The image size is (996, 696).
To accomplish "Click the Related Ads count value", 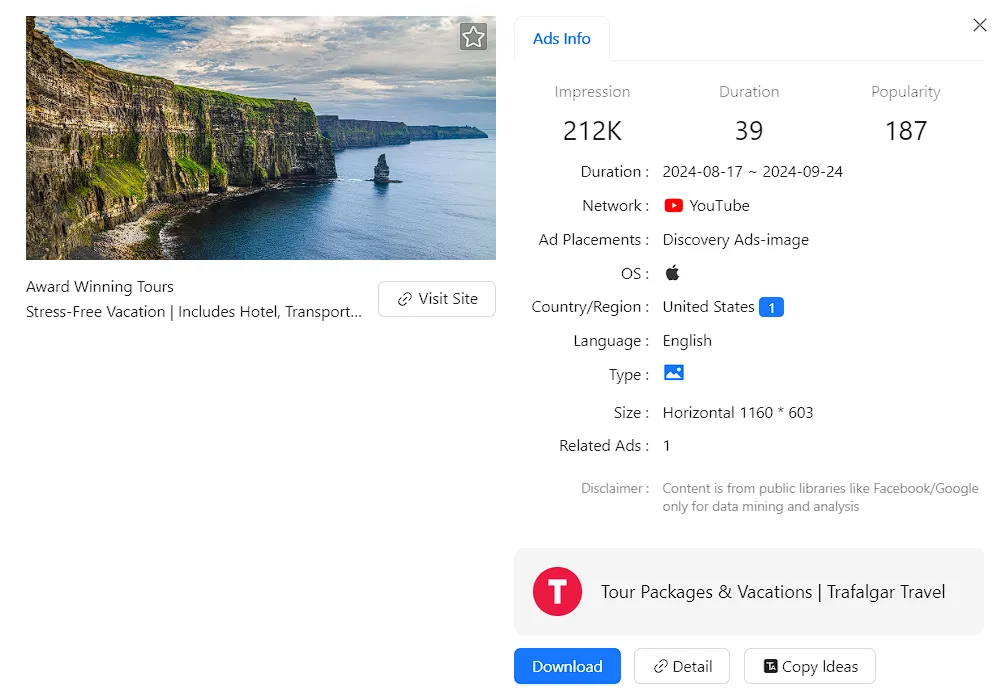I will coord(667,446).
